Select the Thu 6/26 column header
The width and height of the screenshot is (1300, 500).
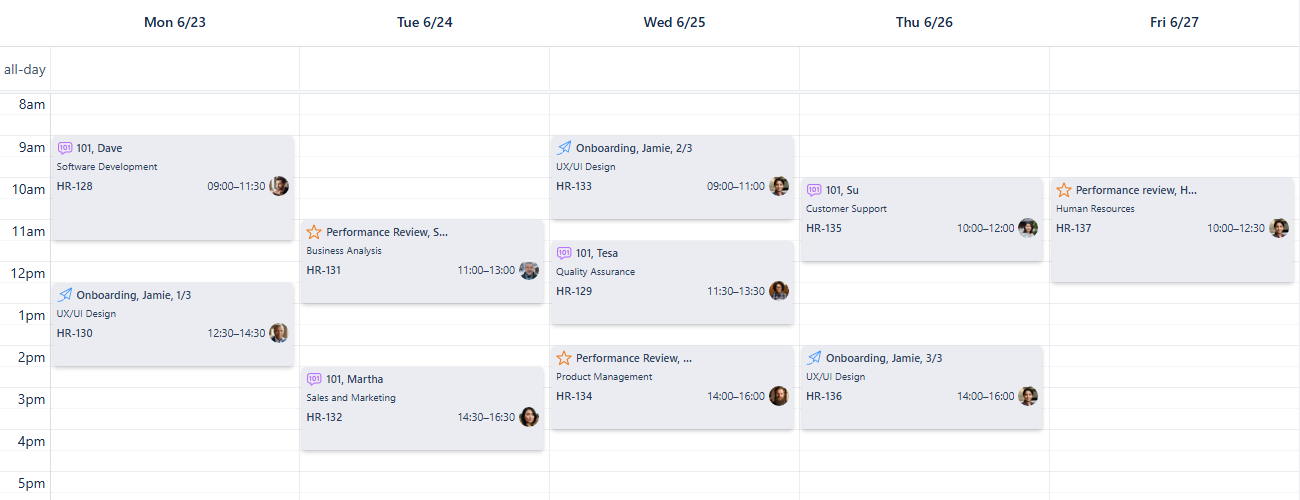[924, 22]
